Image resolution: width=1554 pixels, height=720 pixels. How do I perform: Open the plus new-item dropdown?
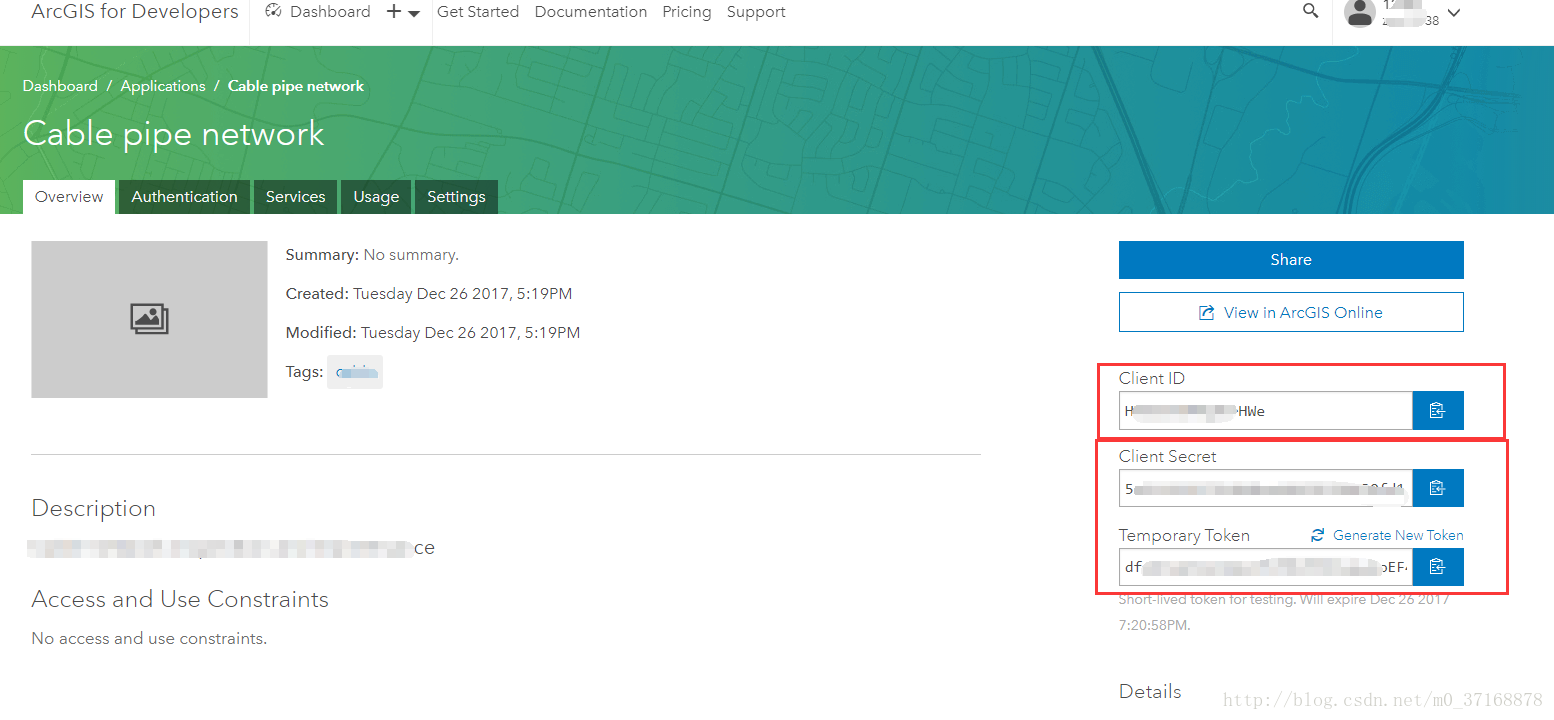(x=403, y=12)
